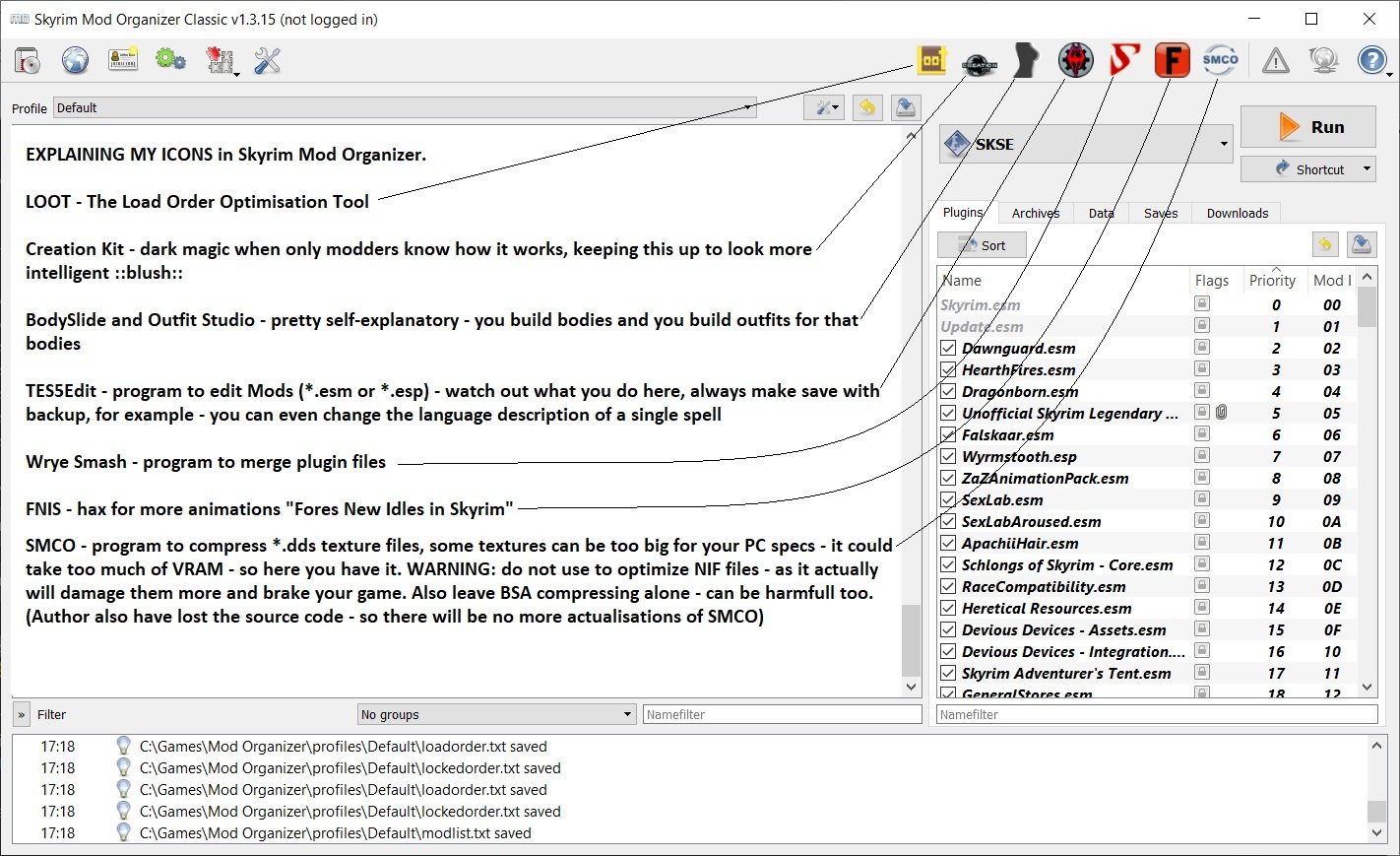Launch the SMCO texture optimizer shortcut
Viewport: 1400px width, 856px height.
coord(1220,61)
